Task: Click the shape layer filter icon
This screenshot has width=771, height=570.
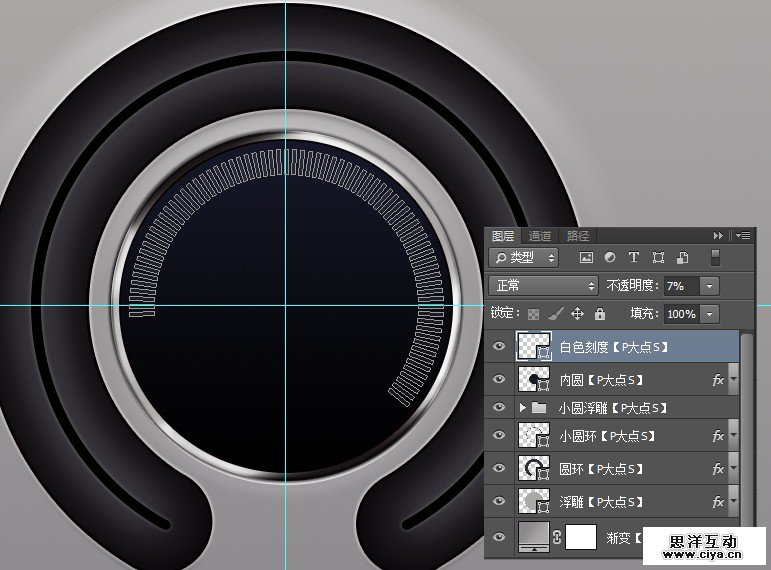Action: tap(658, 258)
